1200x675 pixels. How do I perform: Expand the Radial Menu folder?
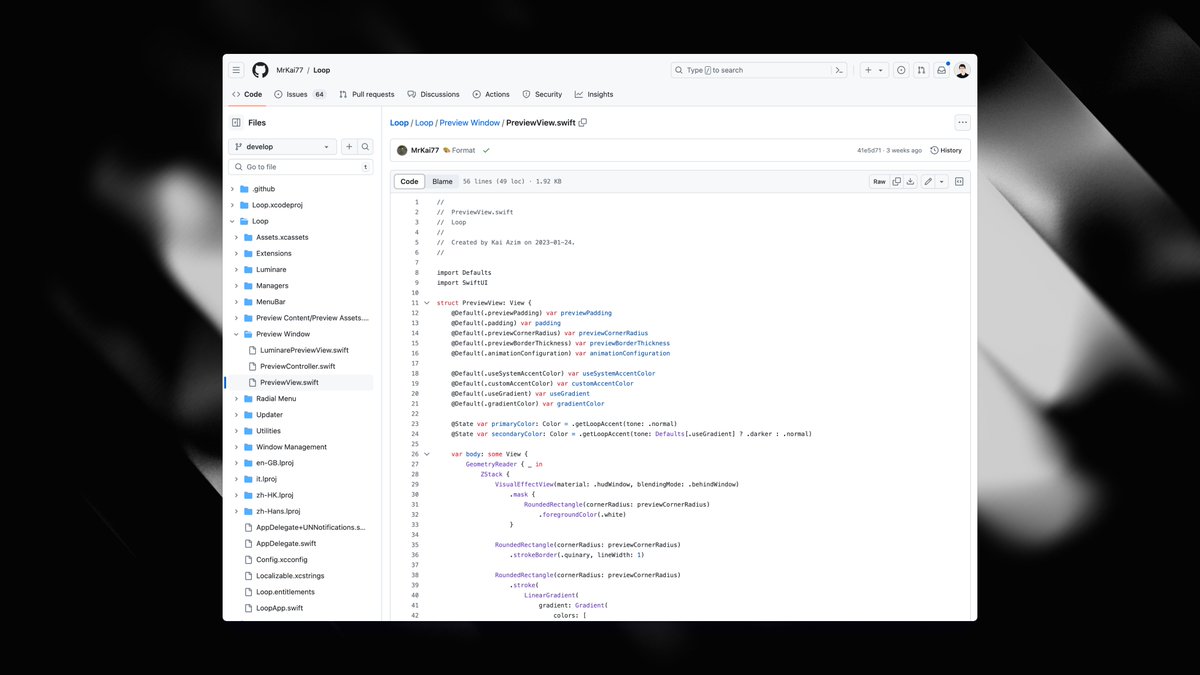coord(237,398)
